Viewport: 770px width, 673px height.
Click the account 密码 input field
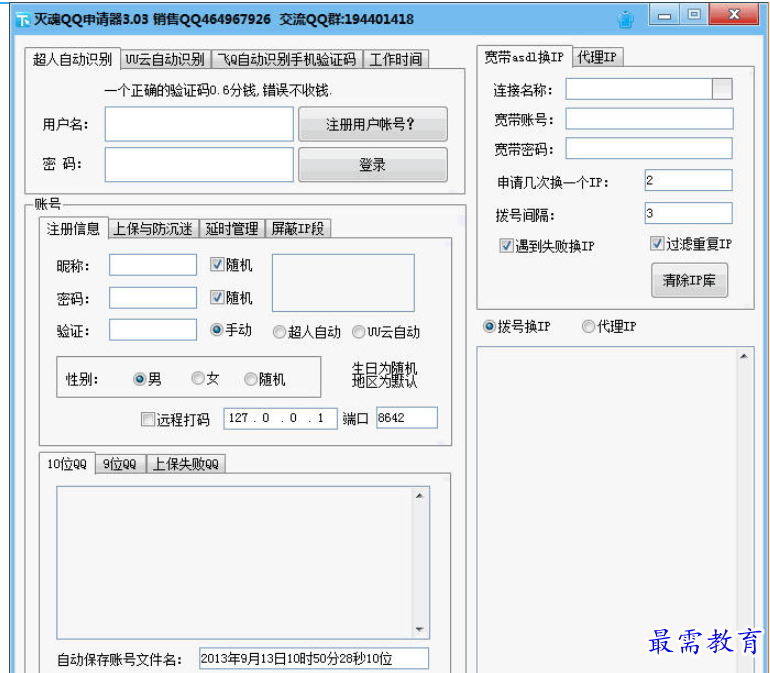click(153, 298)
